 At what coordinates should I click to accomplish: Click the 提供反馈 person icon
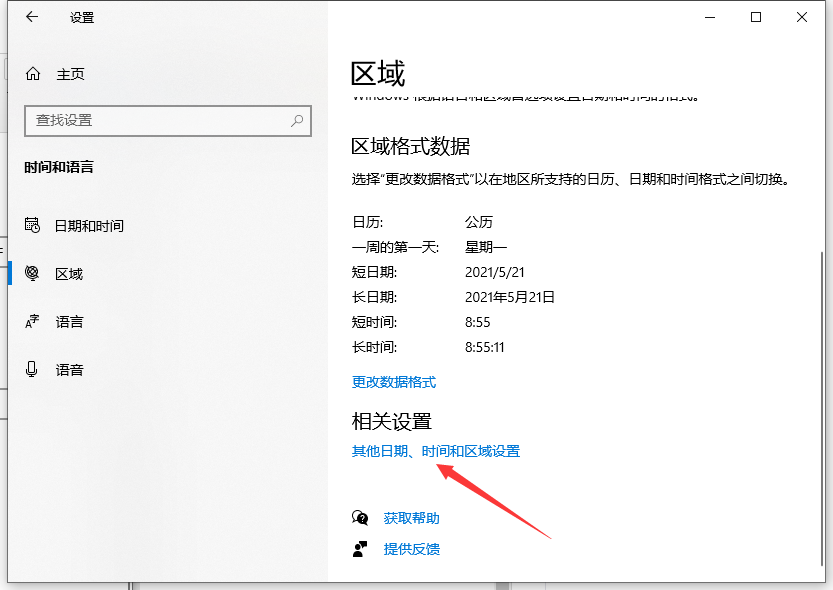[360, 549]
